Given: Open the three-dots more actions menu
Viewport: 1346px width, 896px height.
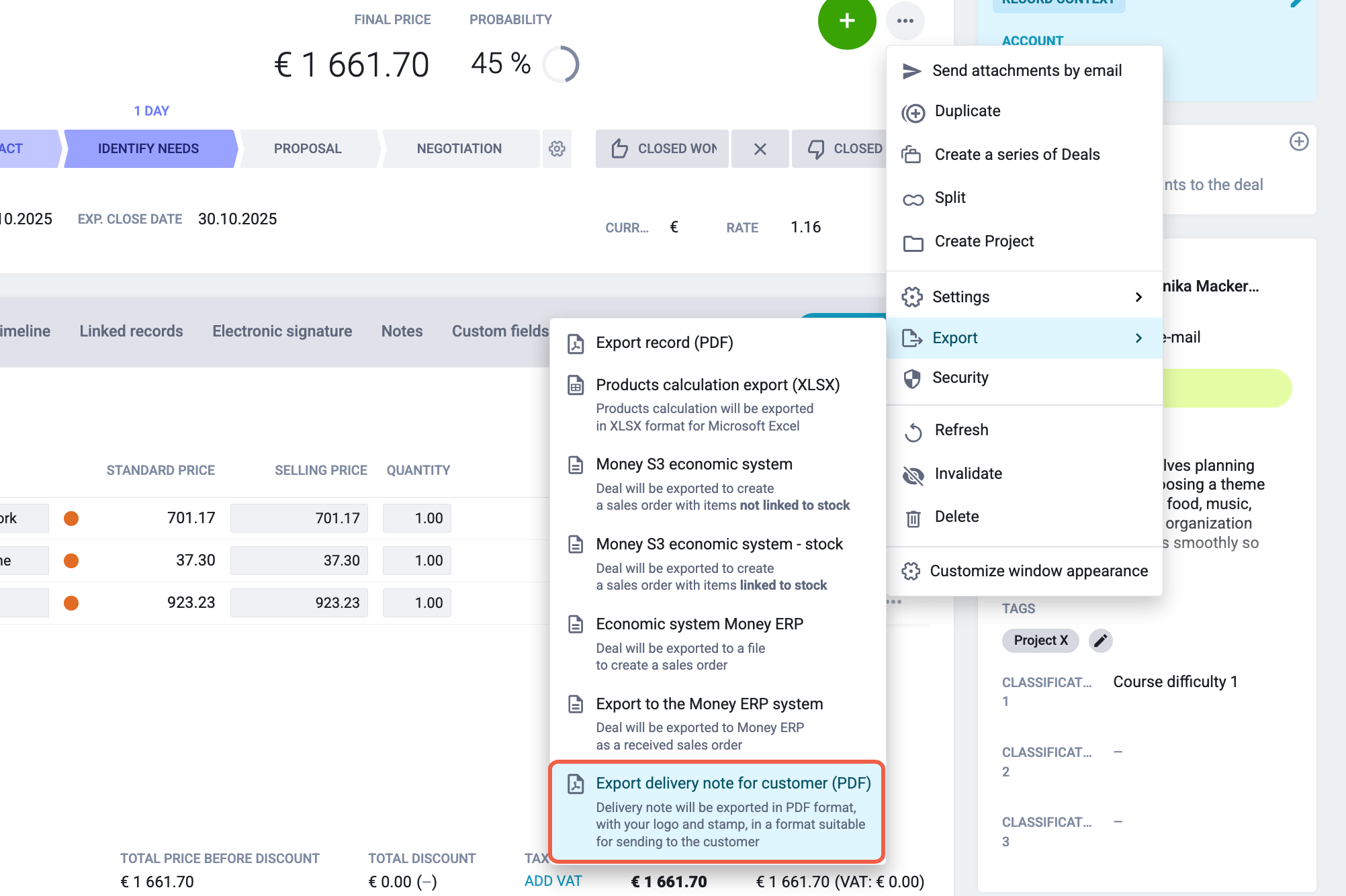Looking at the screenshot, I should 905,21.
